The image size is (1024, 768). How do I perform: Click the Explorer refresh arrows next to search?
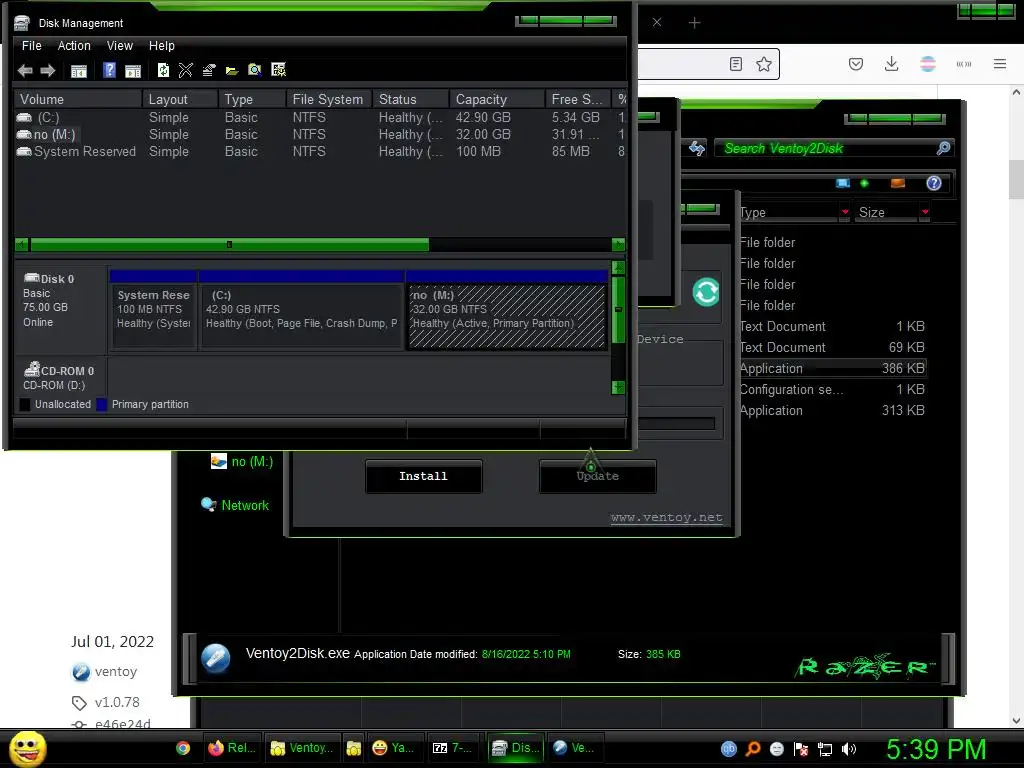coord(697,148)
